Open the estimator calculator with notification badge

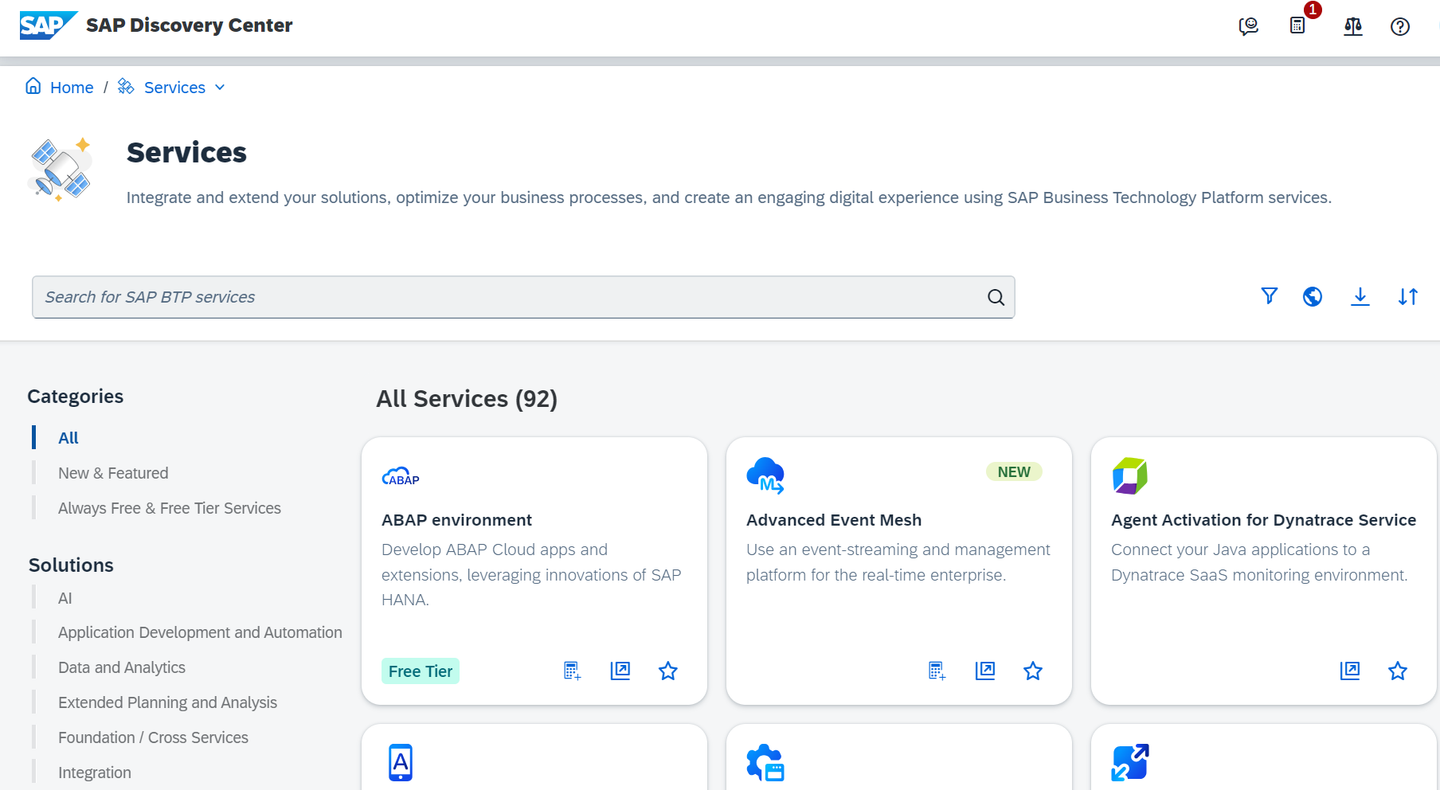(1298, 26)
